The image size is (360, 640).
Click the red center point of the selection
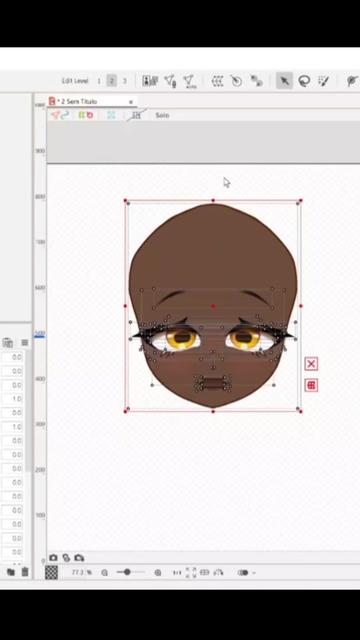(213, 306)
